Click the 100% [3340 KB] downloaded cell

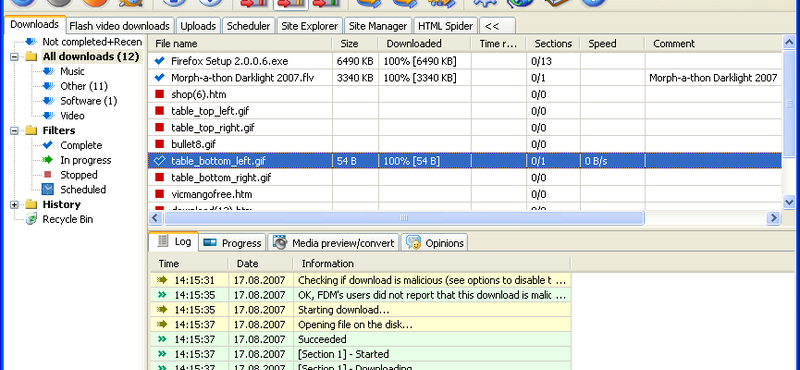click(x=424, y=78)
